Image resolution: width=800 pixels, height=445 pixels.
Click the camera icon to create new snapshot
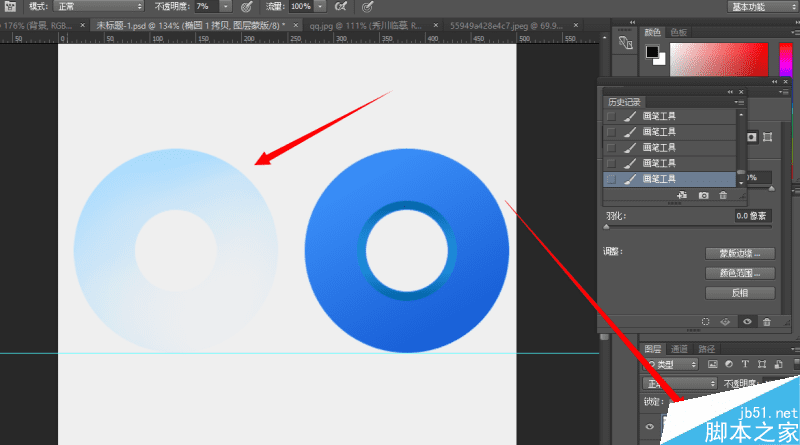[x=703, y=194]
